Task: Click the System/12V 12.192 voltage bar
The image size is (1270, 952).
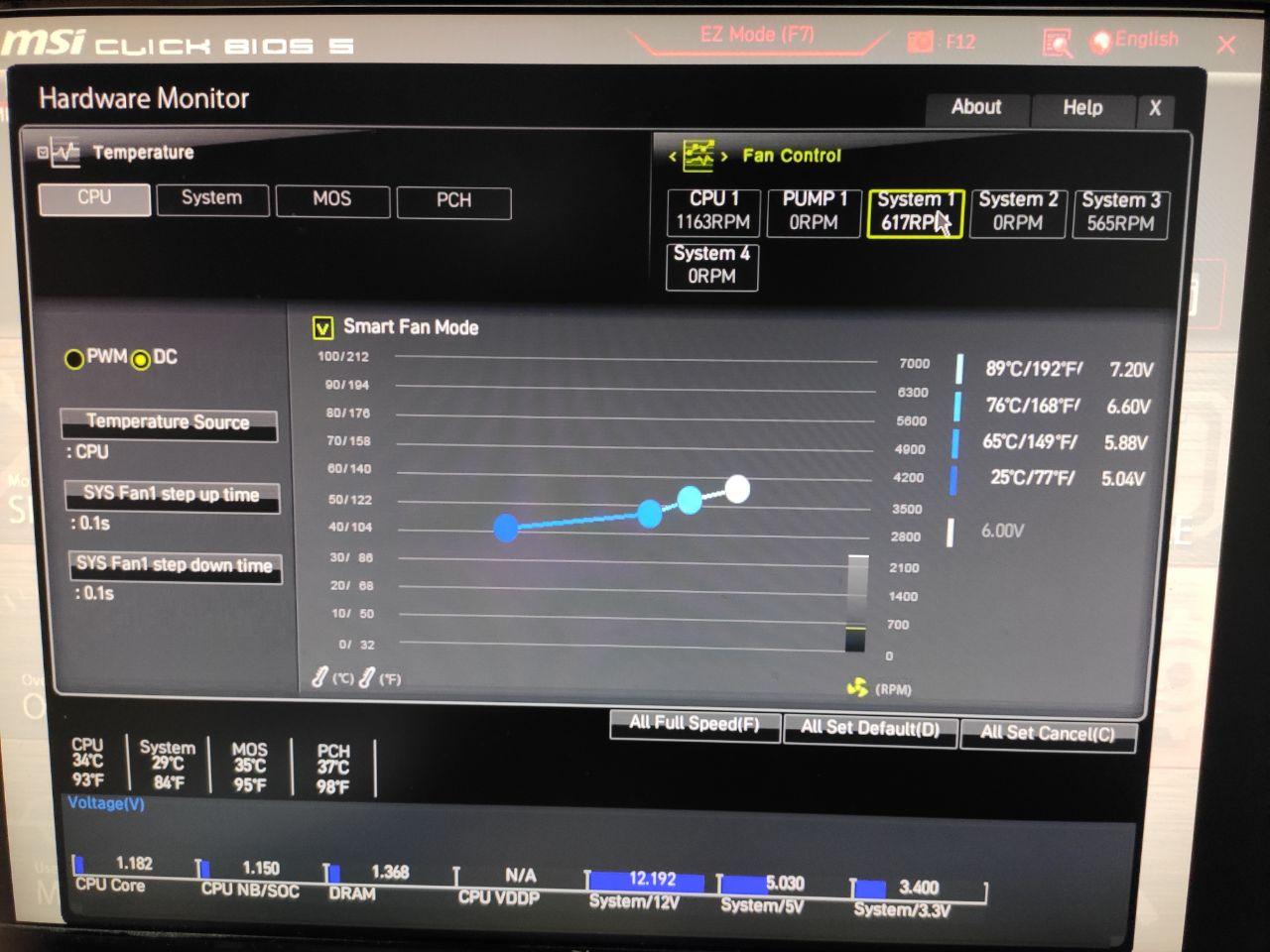Action: (x=646, y=881)
